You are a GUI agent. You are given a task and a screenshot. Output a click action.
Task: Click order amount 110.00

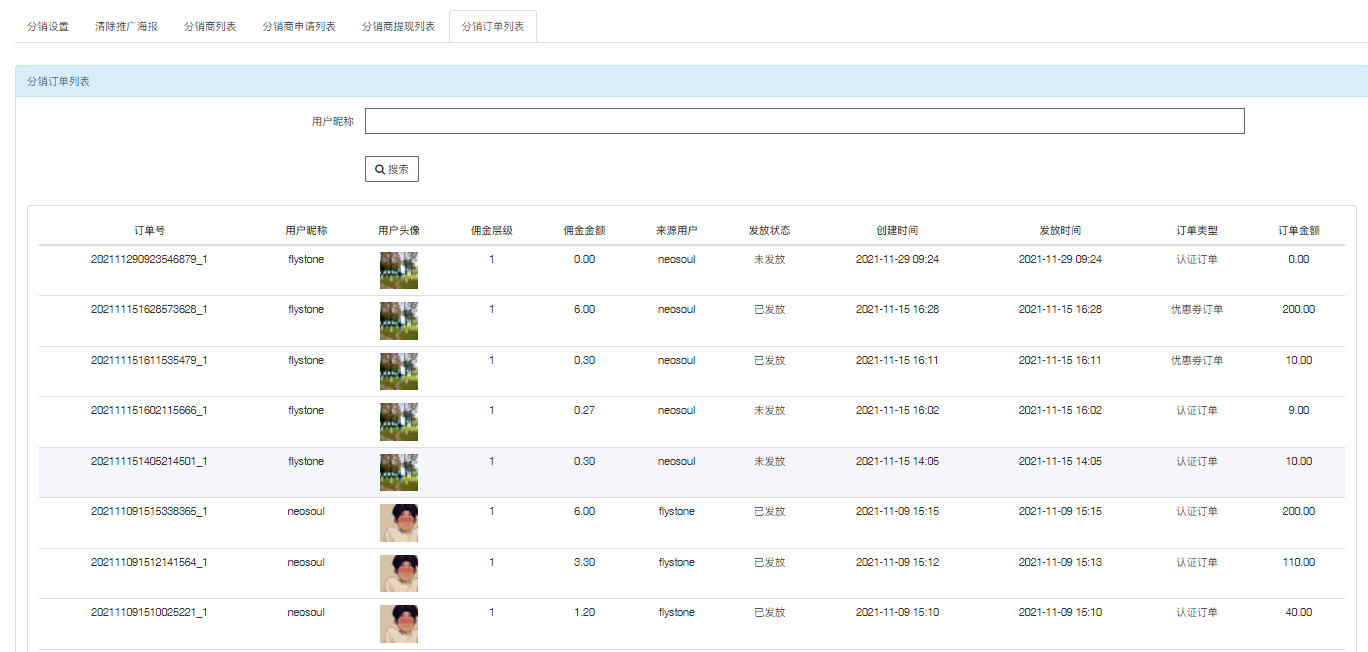(1299, 562)
